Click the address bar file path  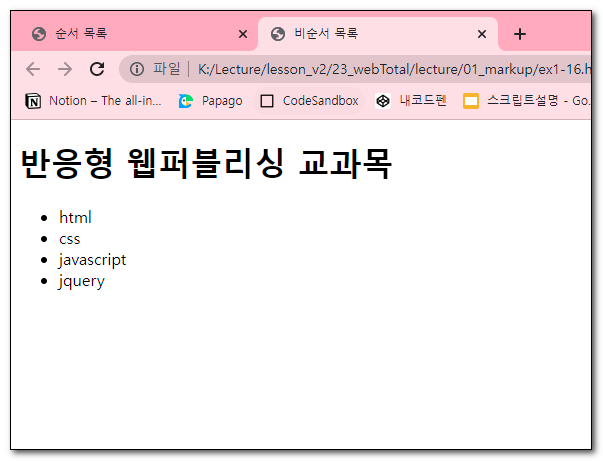coord(390,69)
